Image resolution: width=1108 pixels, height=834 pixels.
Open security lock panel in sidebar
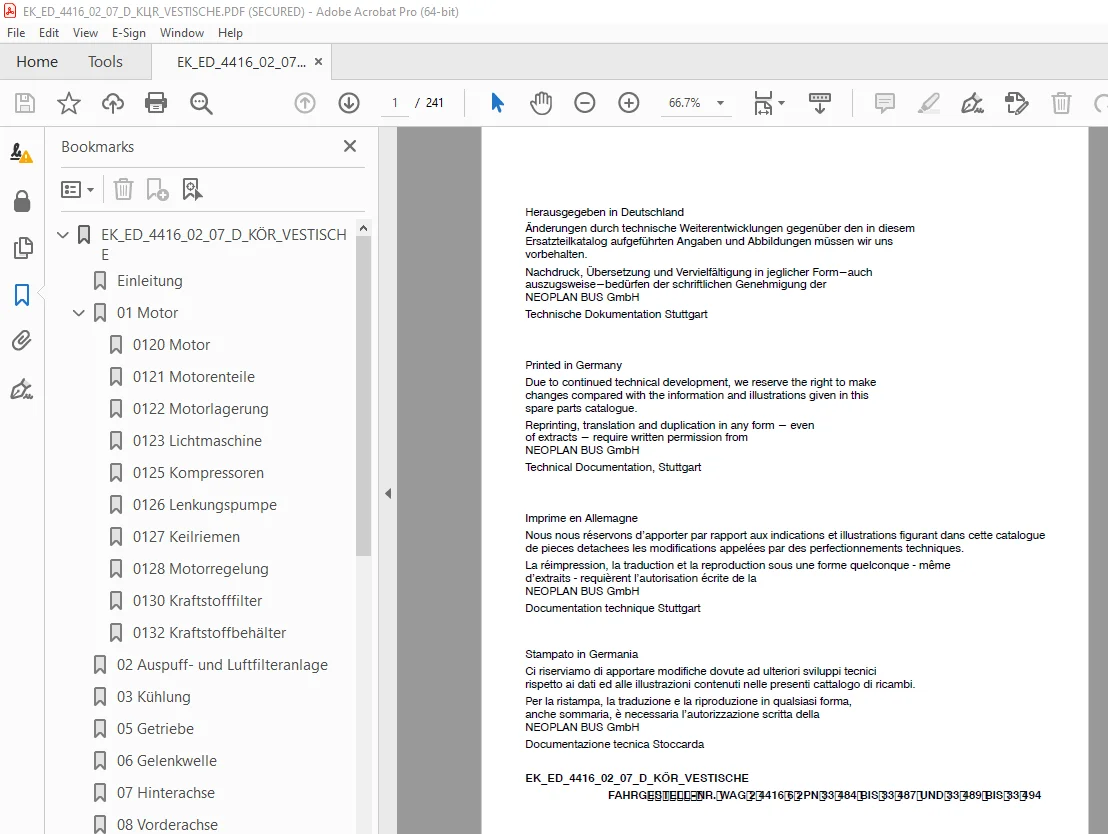click(22, 201)
